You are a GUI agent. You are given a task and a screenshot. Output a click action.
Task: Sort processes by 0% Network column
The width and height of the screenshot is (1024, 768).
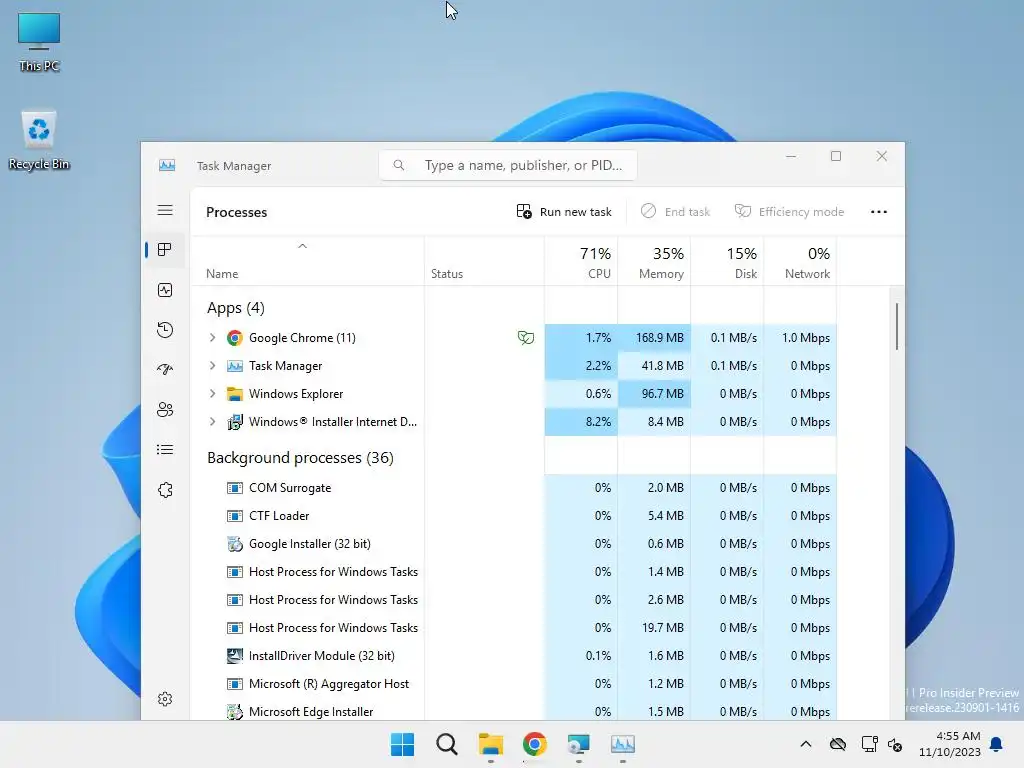click(801, 262)
